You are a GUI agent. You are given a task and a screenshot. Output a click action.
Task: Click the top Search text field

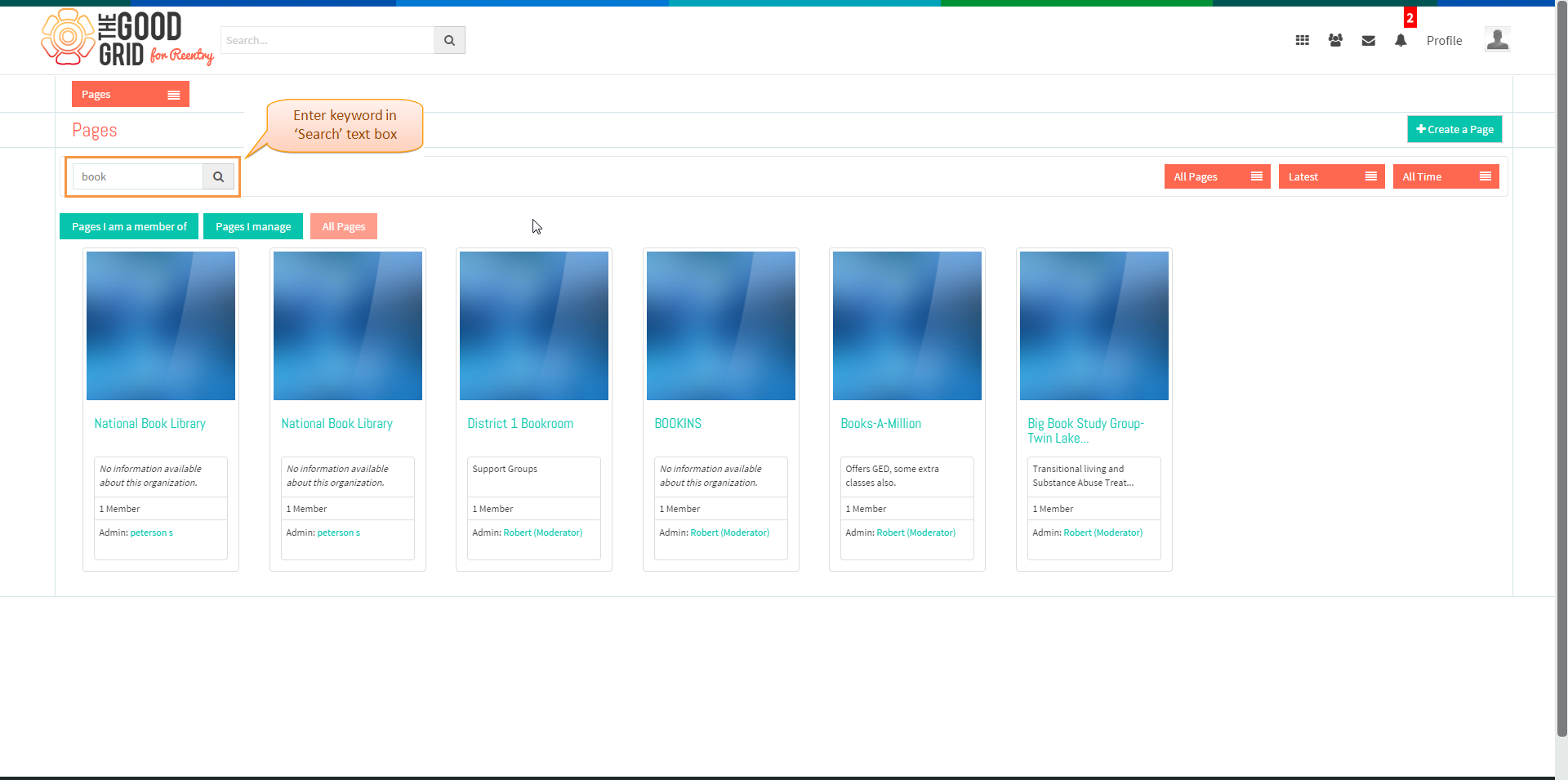[x=327, y=40]
